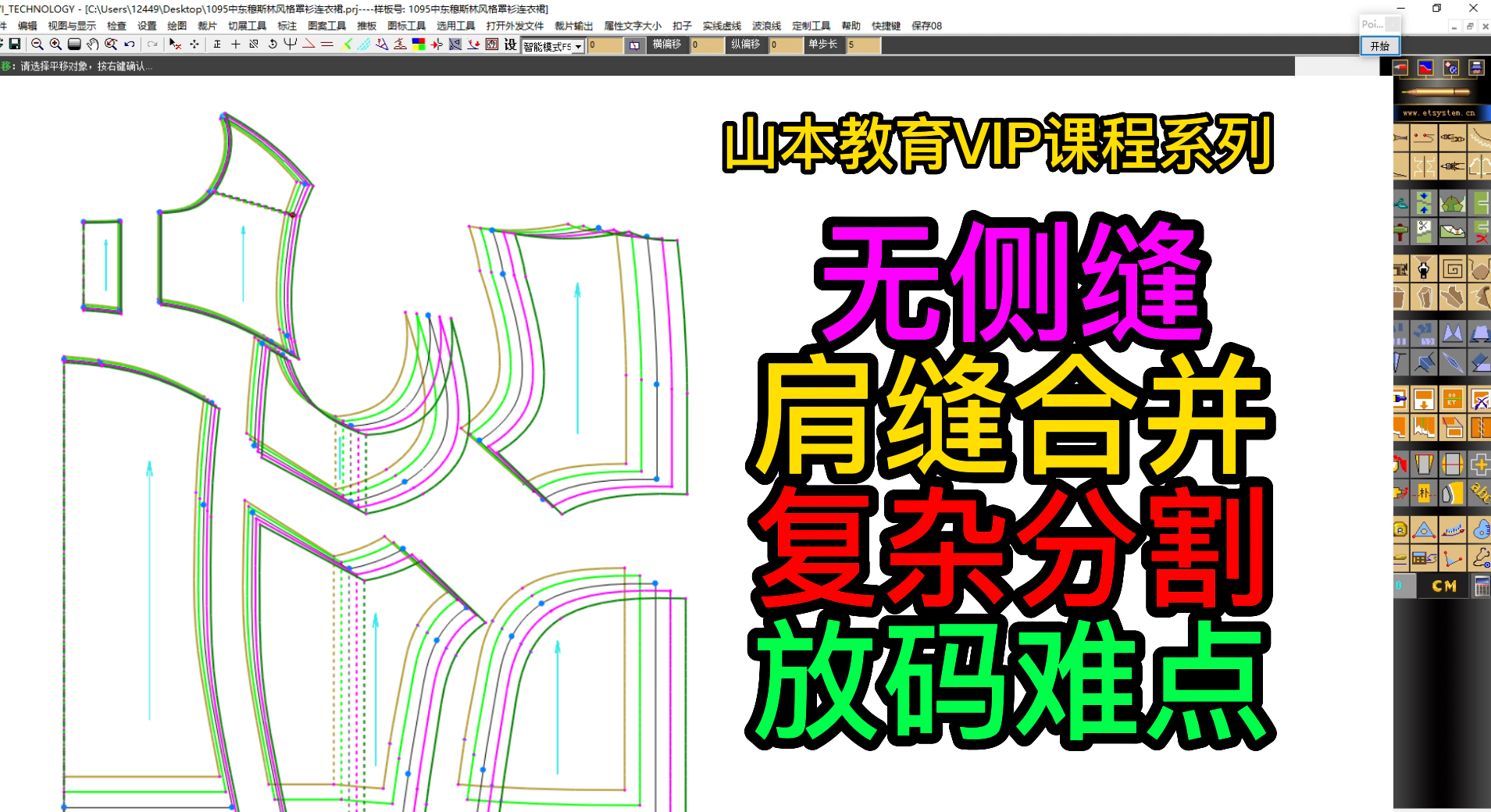Open the 快捷键 menu

[x=886, y=26]
